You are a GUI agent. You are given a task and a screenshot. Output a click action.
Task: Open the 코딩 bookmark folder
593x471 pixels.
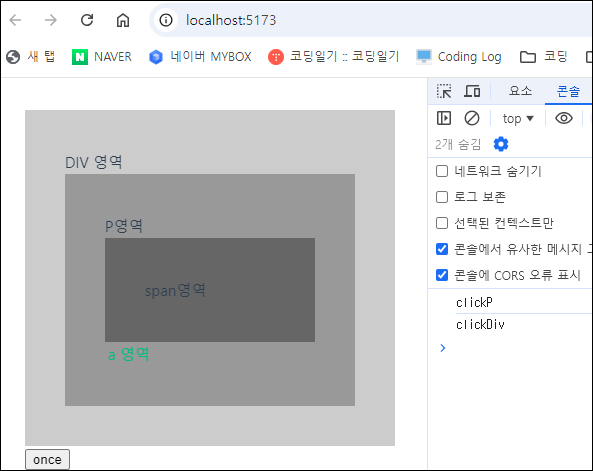pos(543,57)
